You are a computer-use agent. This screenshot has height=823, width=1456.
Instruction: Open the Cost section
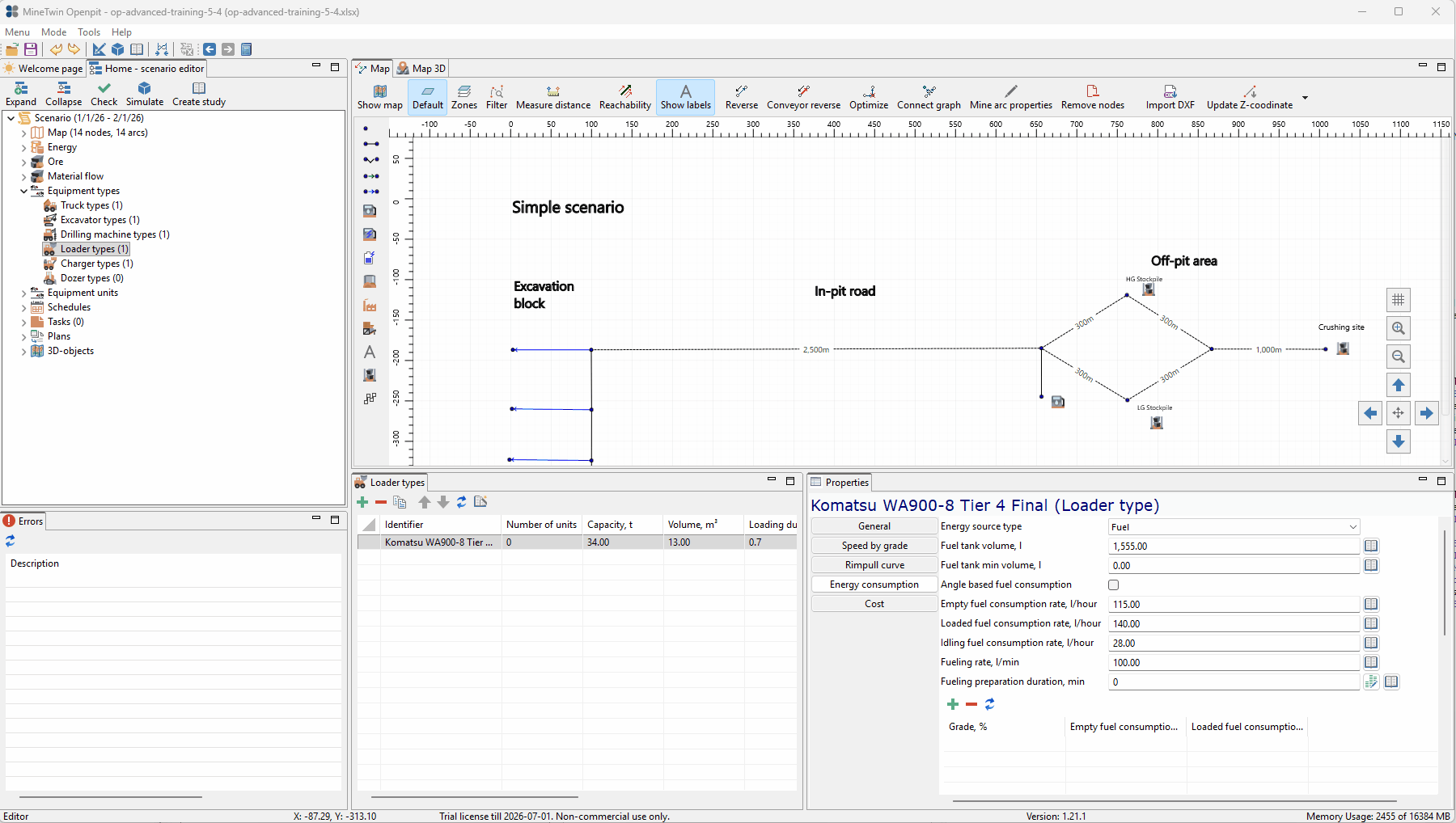tap(874, 604)
